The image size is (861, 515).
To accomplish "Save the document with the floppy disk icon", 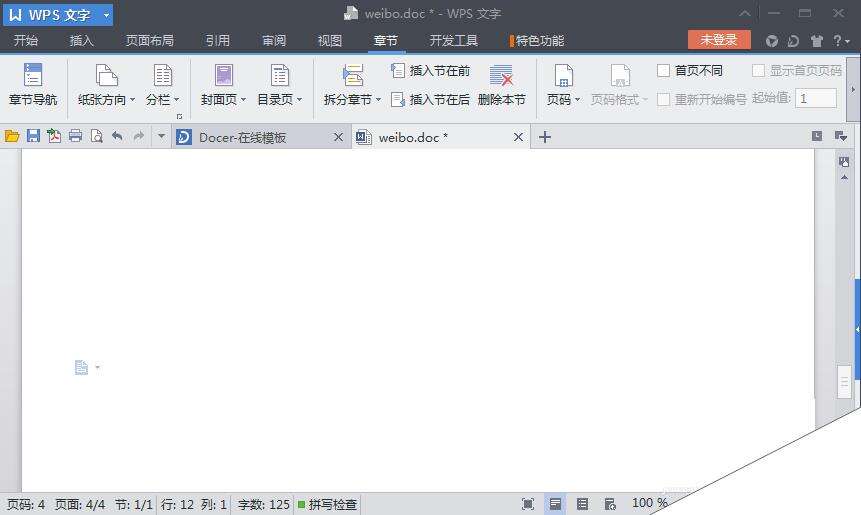I will 33,136.
